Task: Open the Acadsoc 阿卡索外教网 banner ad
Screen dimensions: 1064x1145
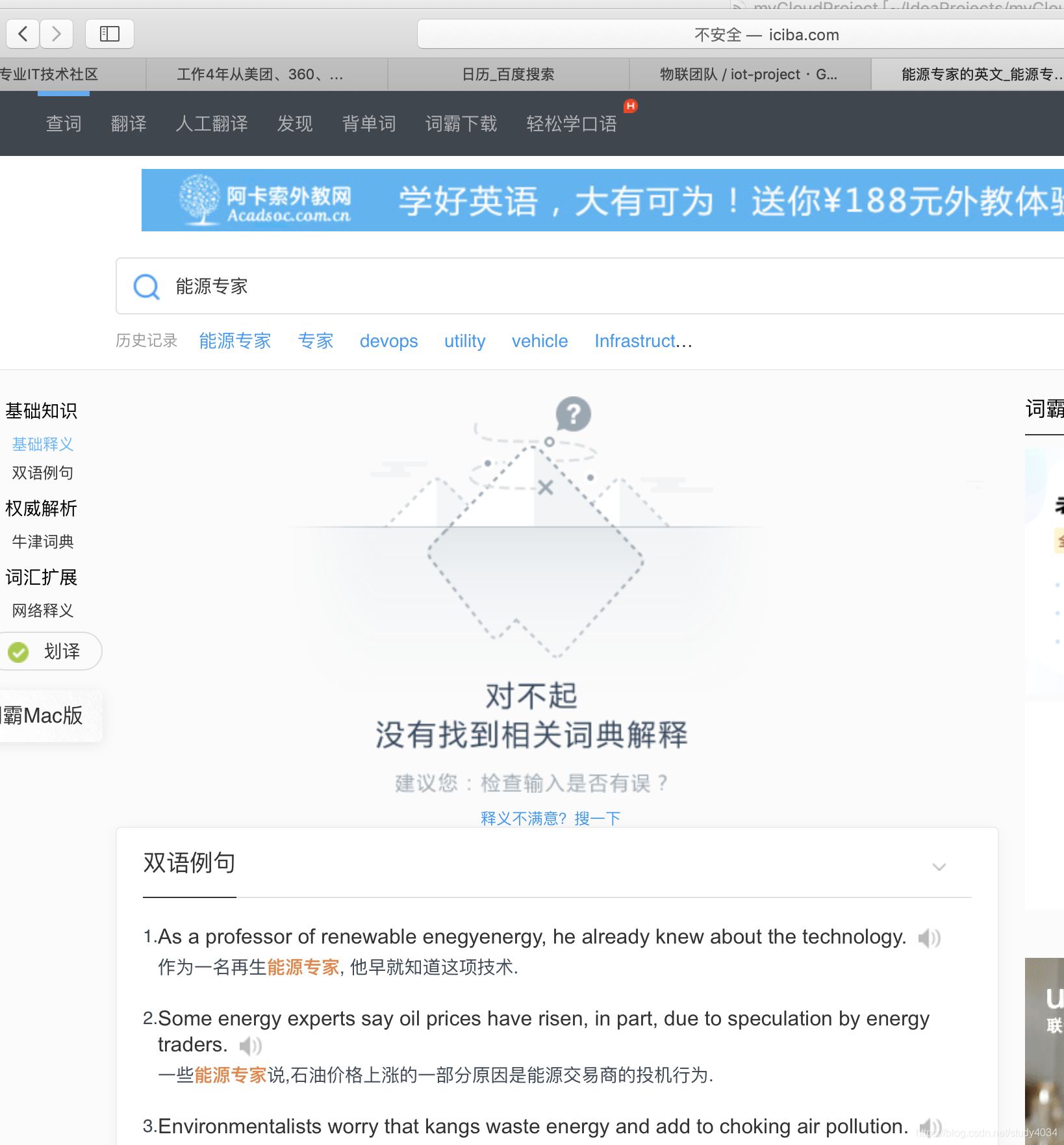Action: (603, 200)
